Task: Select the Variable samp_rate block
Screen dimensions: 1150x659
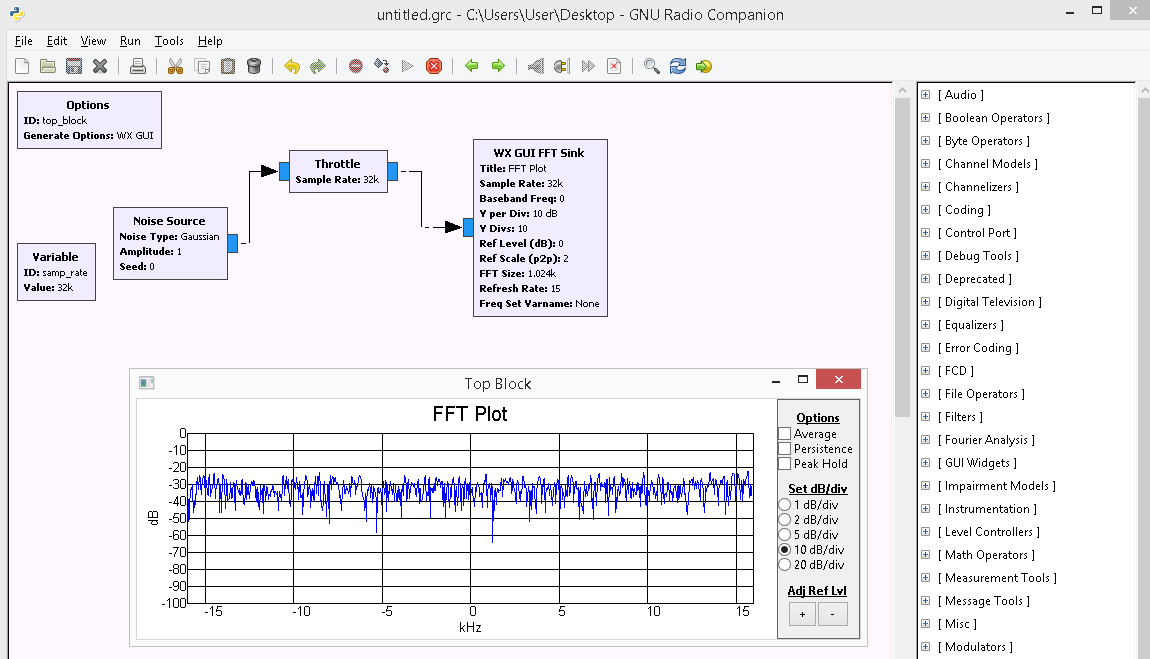Action: 56,272
